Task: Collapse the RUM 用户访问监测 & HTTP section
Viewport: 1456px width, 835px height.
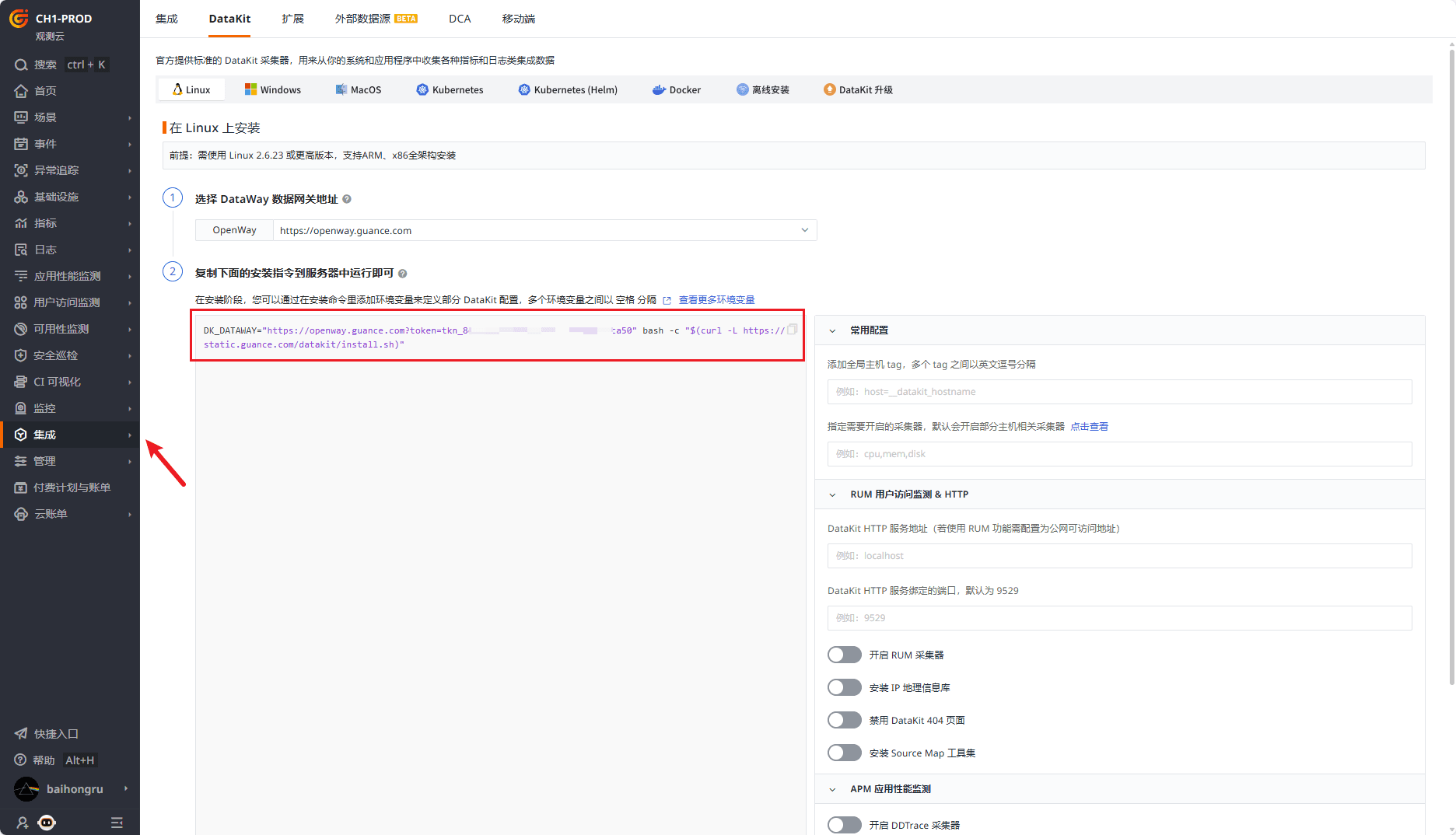Action: 832,494
